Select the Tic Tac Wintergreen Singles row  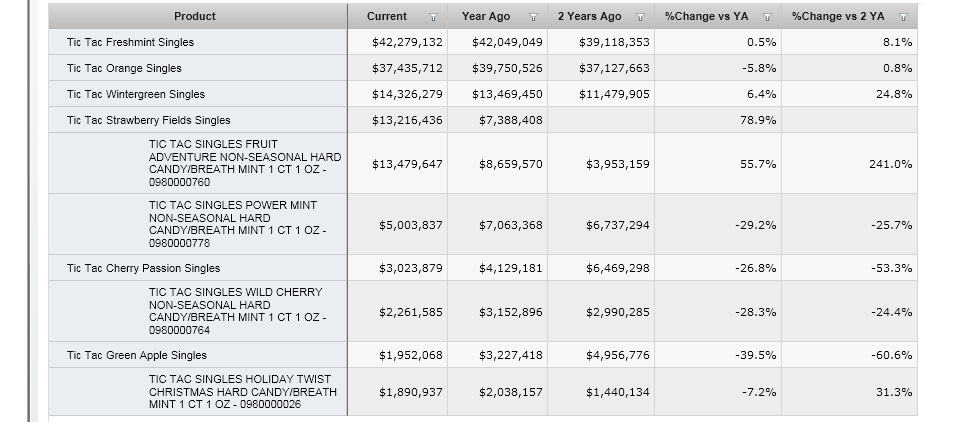136,94
